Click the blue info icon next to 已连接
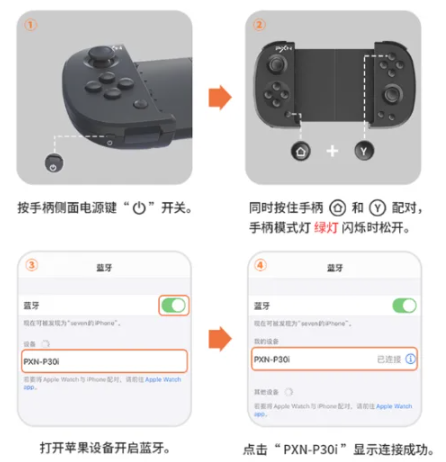The width and height of the screenshot is (446, 462). click(410, 359)
